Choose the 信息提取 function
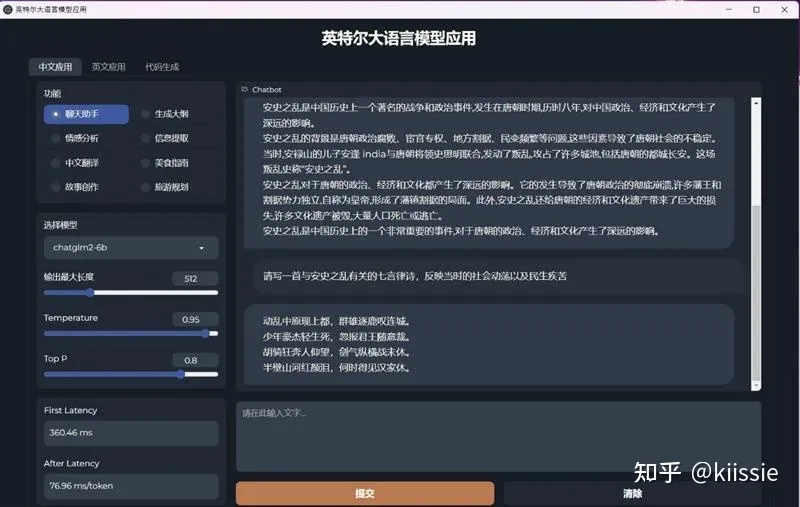This screenshot has height=507, width=800. point(166,138)
